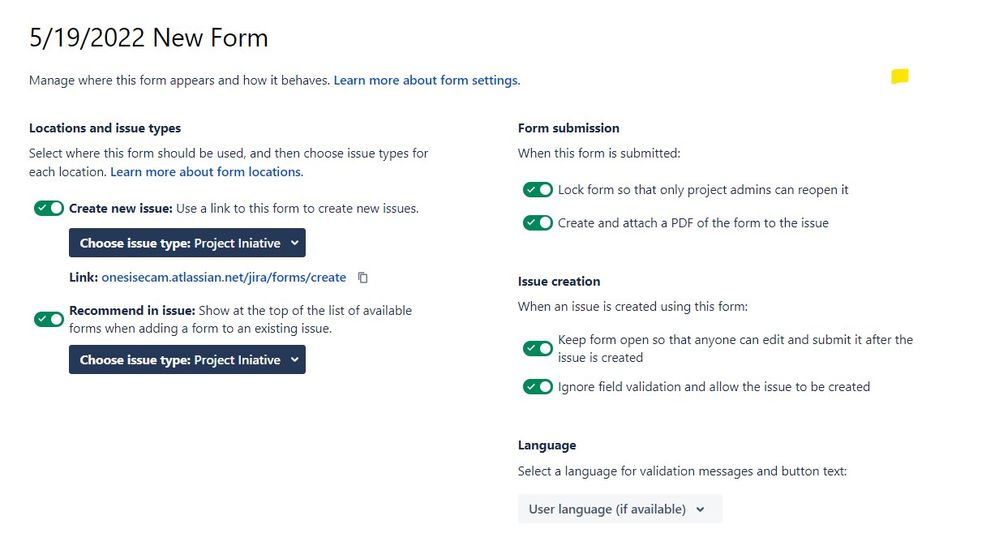Click the Form submission heading
Screen dimensions: 999x560
(x=568, y=128)
